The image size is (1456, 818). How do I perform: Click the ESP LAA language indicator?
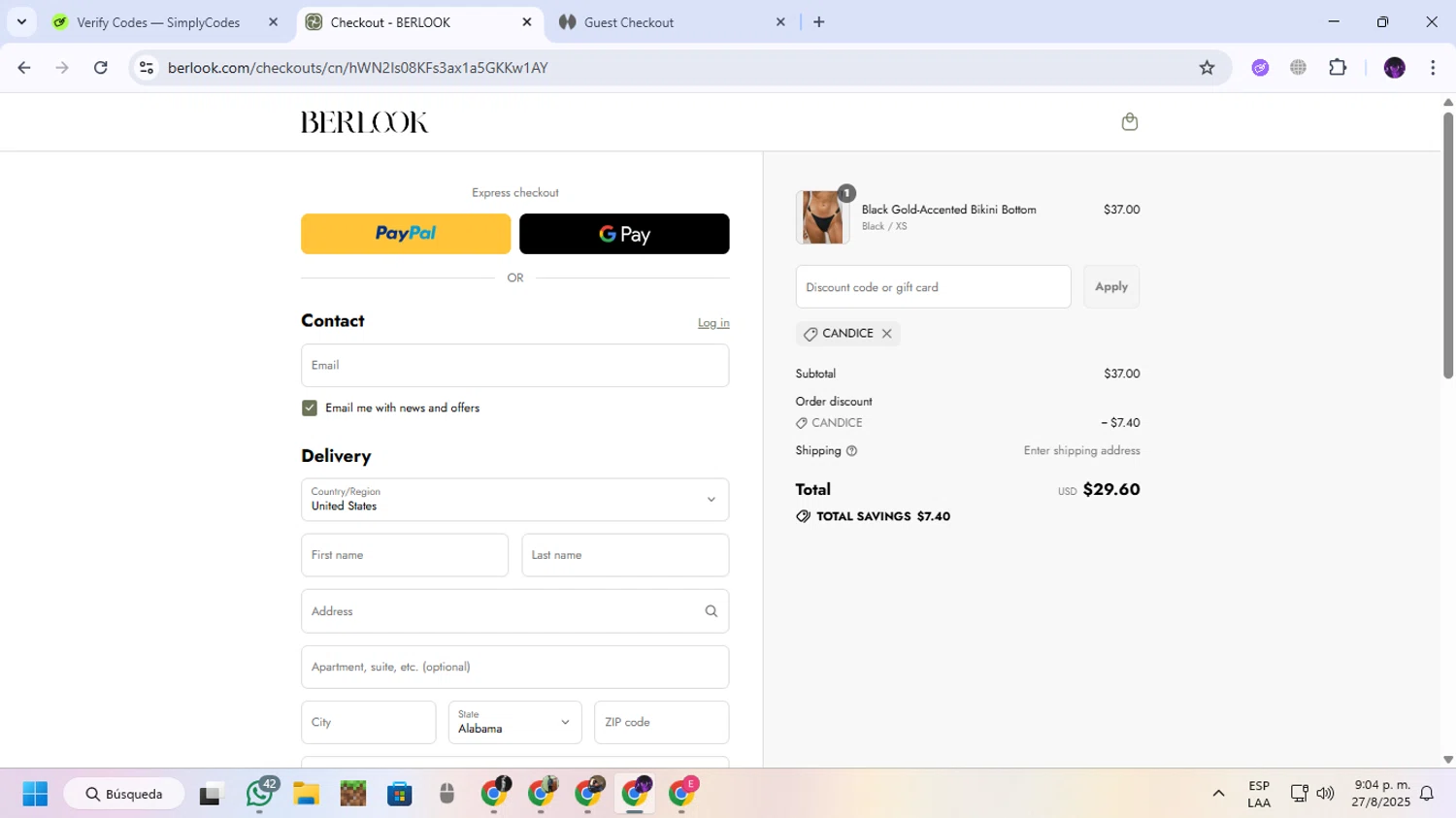coord(1259,795)
